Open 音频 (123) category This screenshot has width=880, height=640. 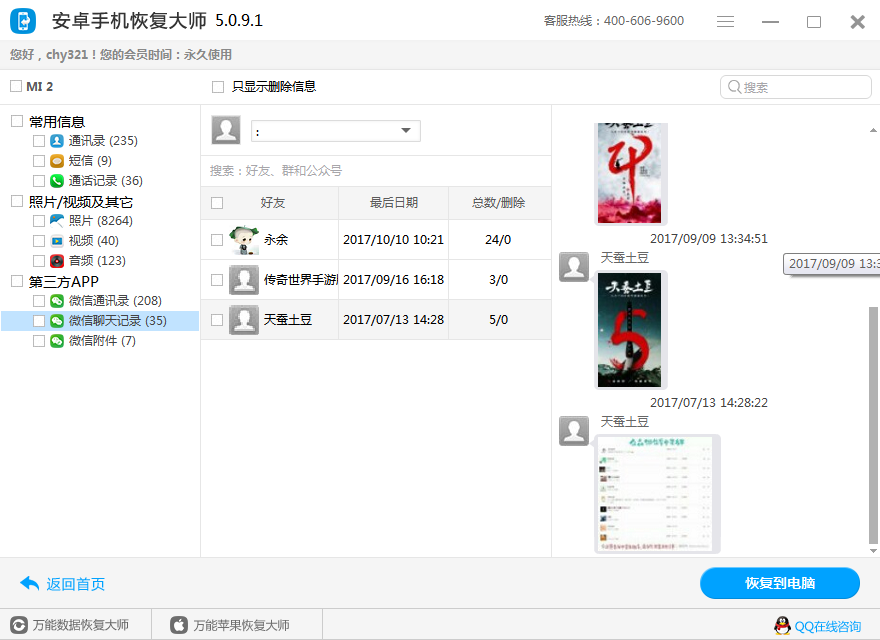97,260
